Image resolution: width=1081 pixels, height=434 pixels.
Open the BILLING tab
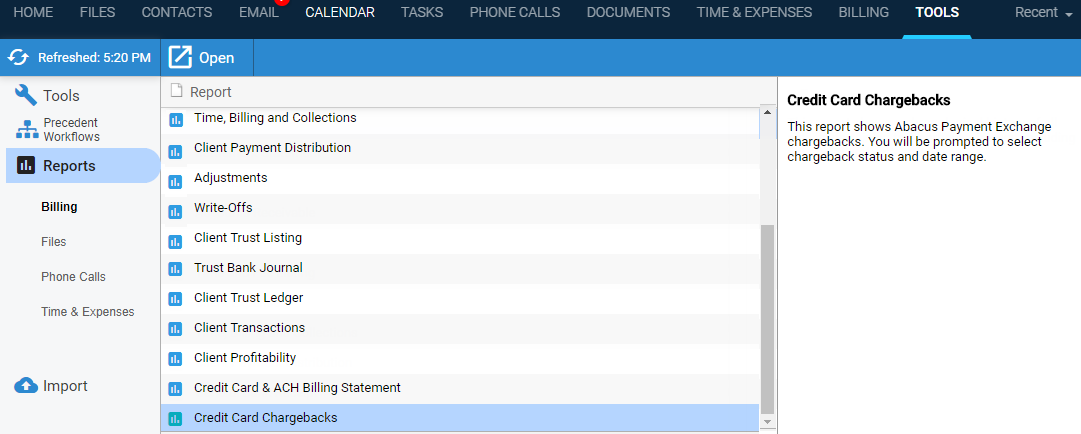pyautogui.click(x=863, y=12)
